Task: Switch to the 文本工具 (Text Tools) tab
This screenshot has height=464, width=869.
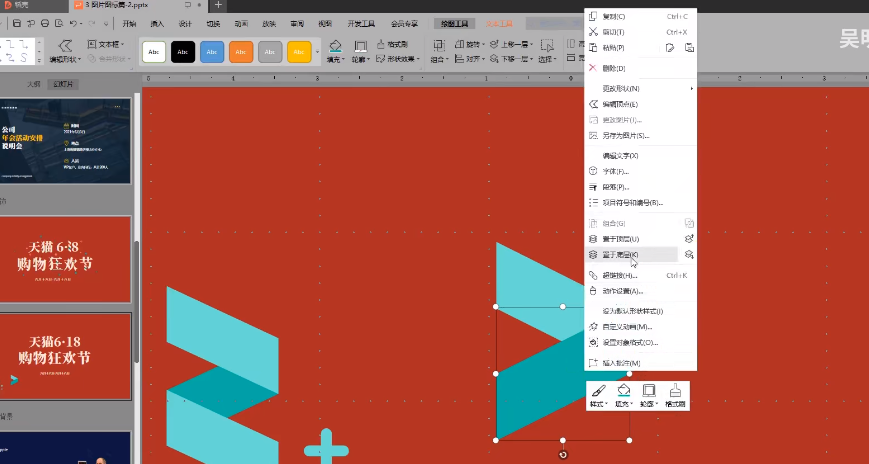Action: click(x=499, y=24)
